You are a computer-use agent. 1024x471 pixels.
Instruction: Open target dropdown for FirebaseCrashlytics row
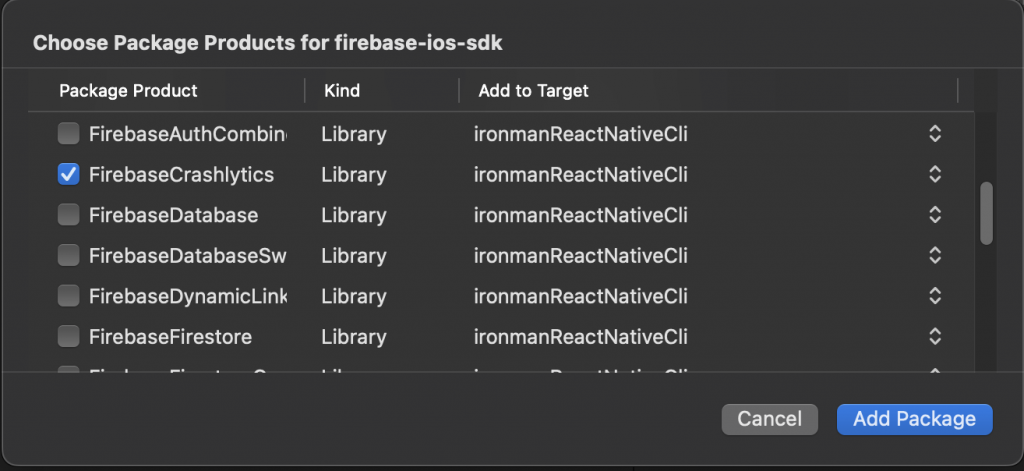934,174
